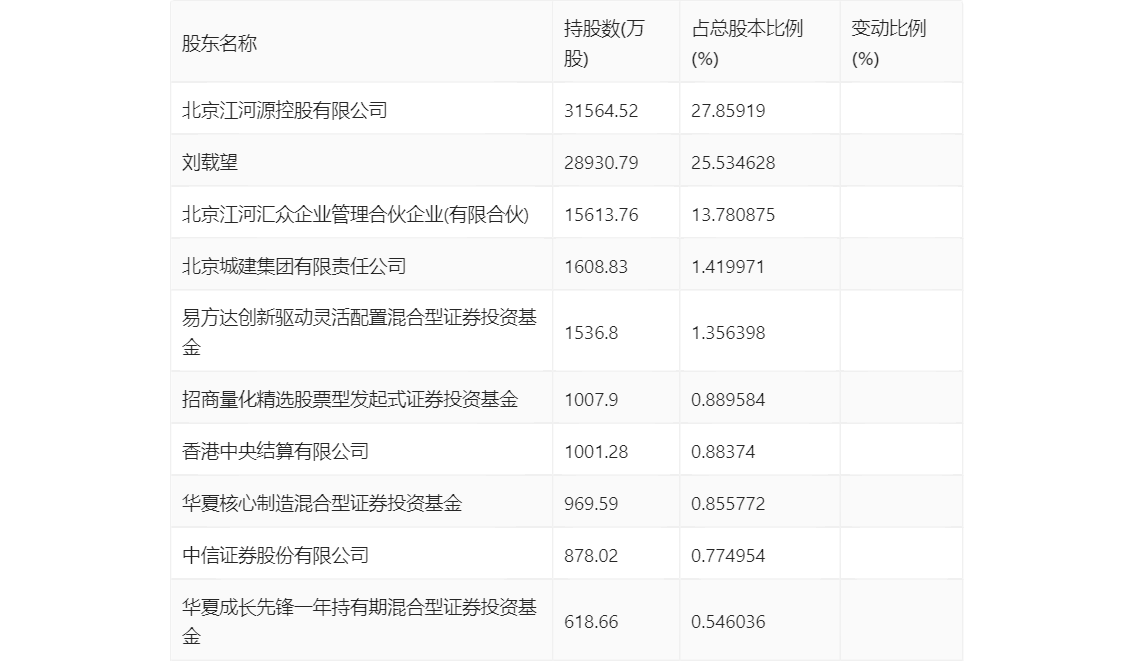Click percentage 1.419971
Image resolution: width=1134 pixels, height=661 pixels.
coord(728,267)
